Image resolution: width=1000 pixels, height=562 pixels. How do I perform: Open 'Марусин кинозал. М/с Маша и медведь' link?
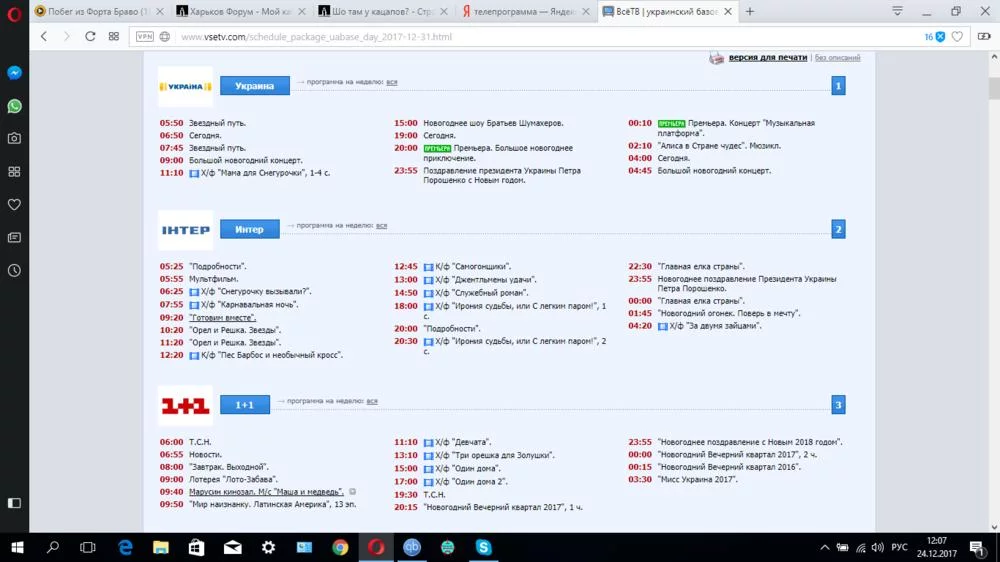pos(266,492)
